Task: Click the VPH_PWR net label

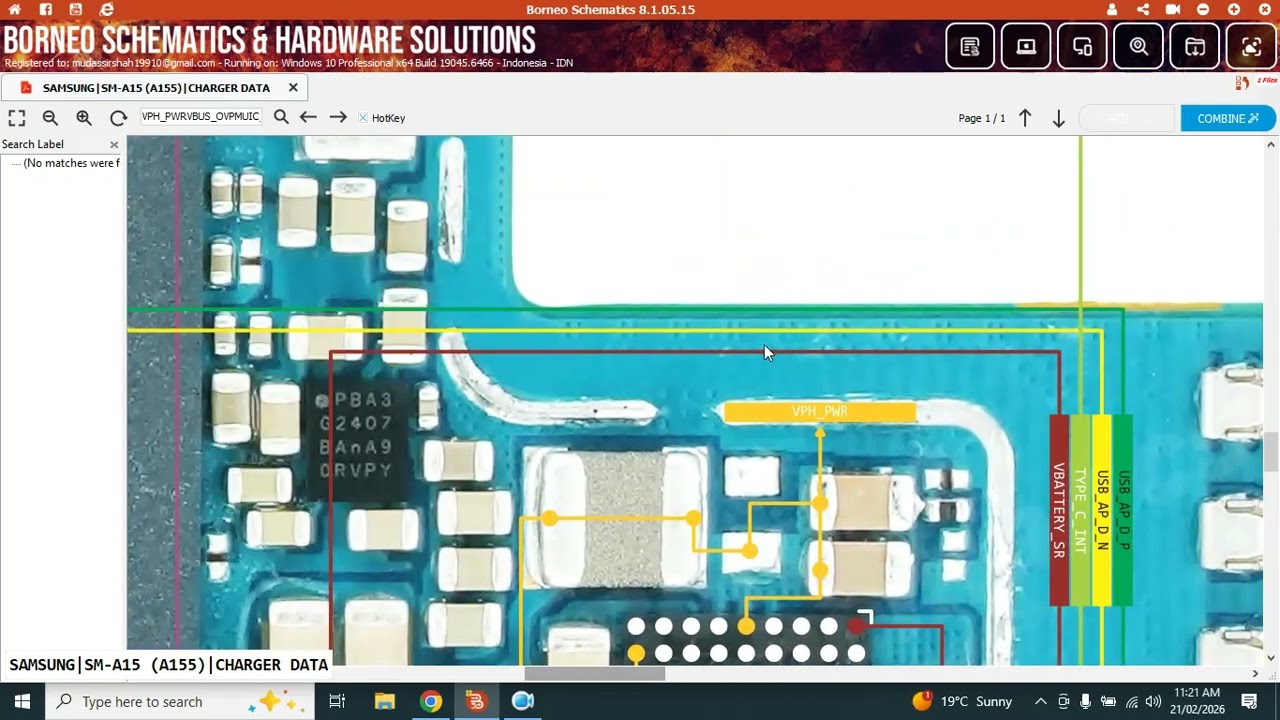Action: click(820, 412)
